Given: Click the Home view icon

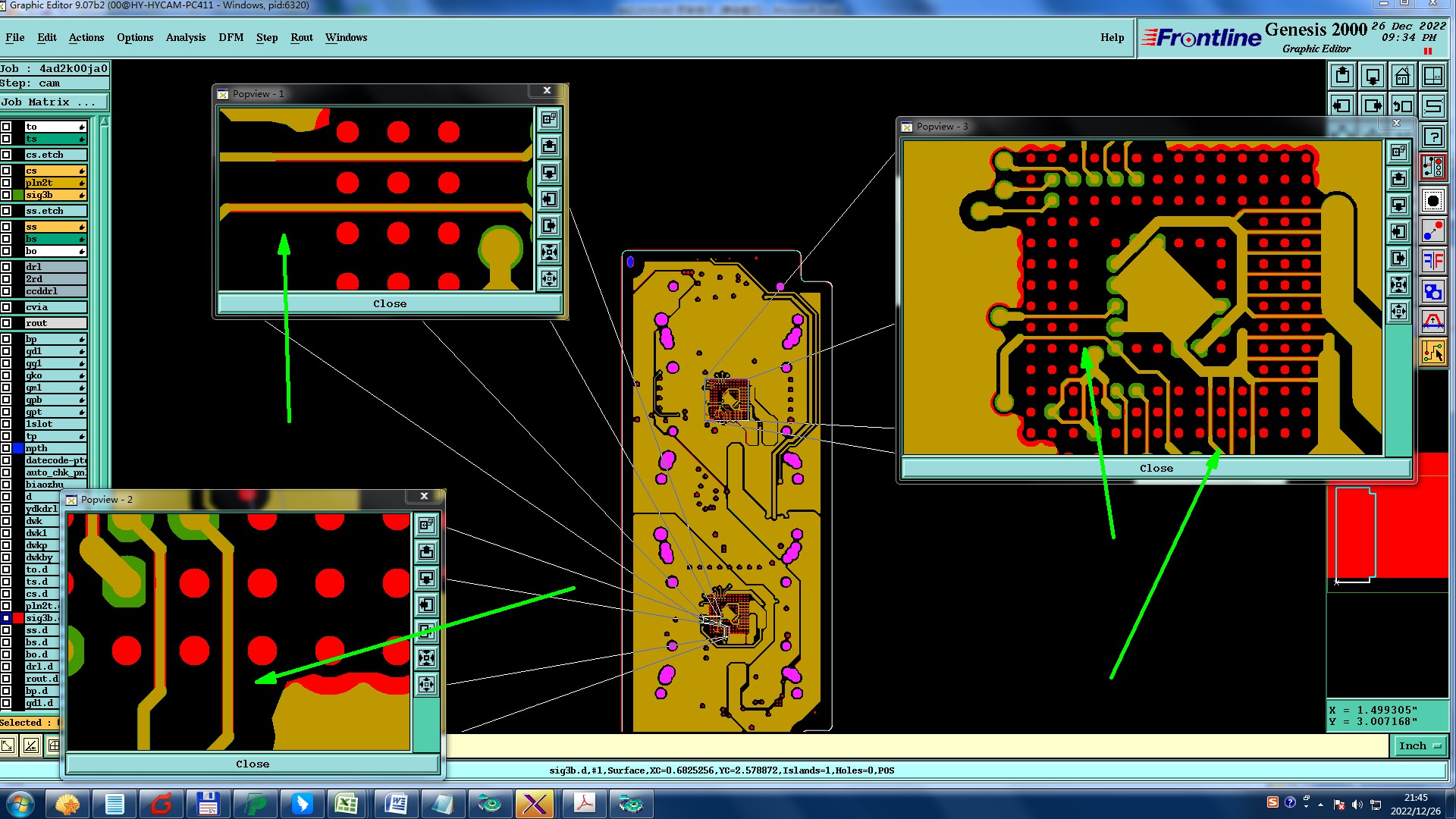Looking at the screenshot, I should tap(1402, 77).
